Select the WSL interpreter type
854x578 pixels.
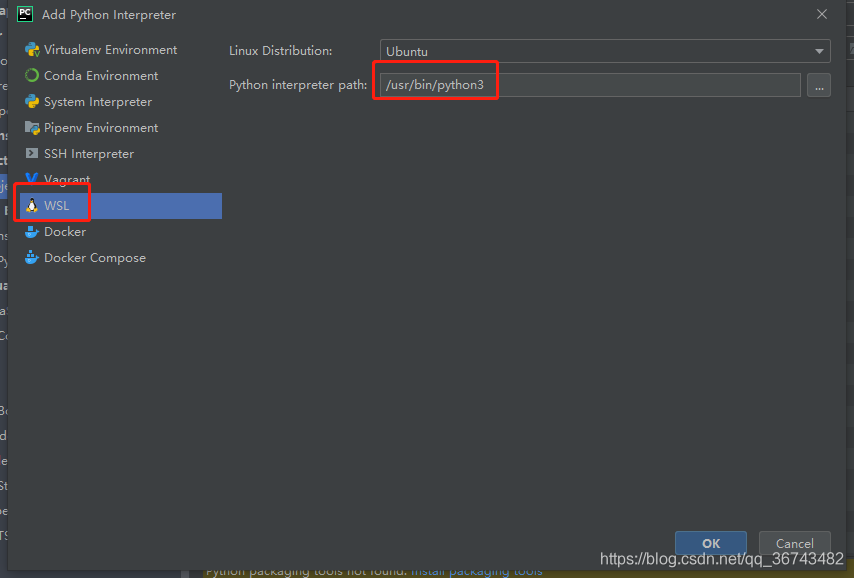pos(121,206)
